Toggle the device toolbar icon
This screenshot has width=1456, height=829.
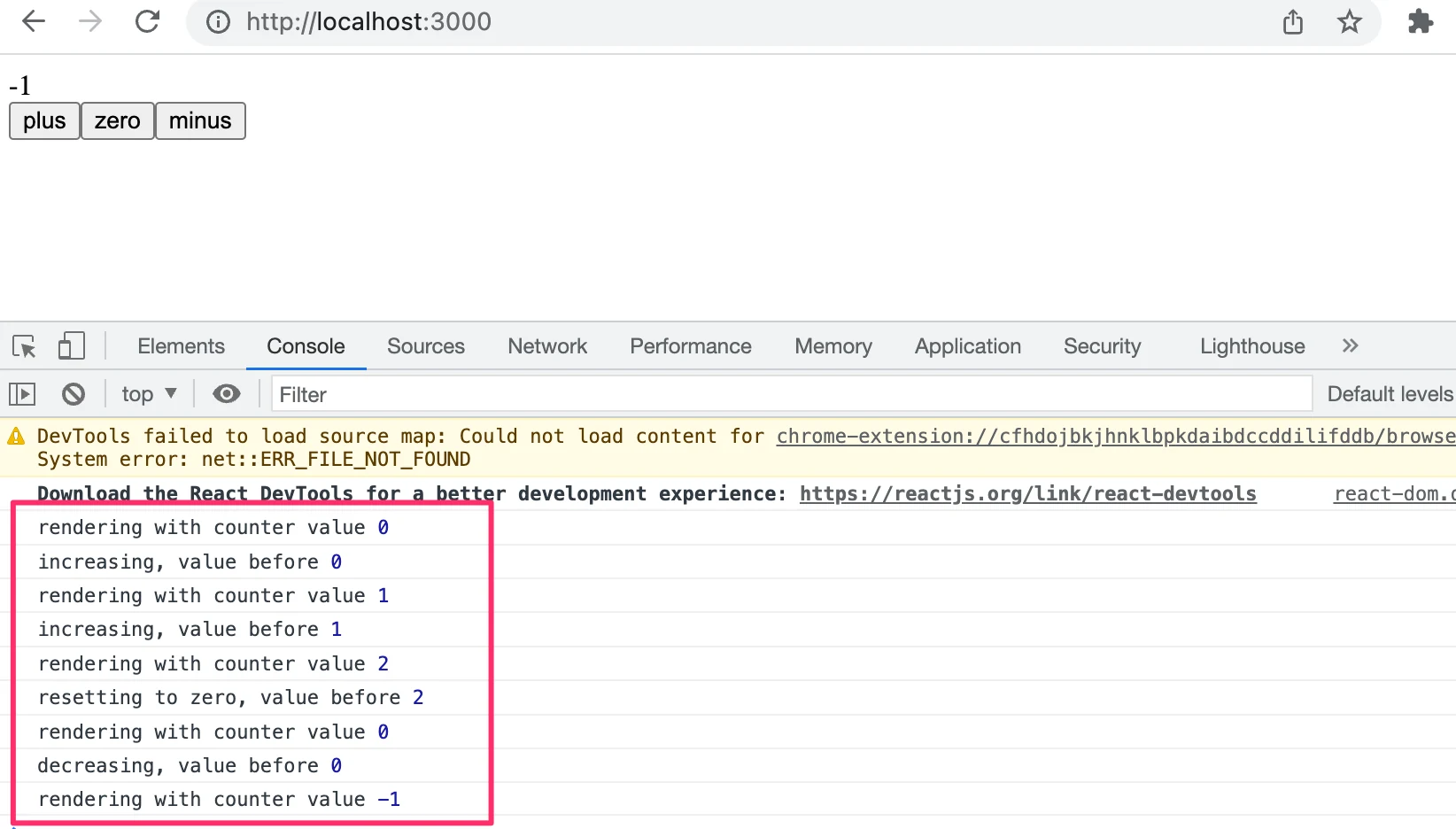pos(72,346)
